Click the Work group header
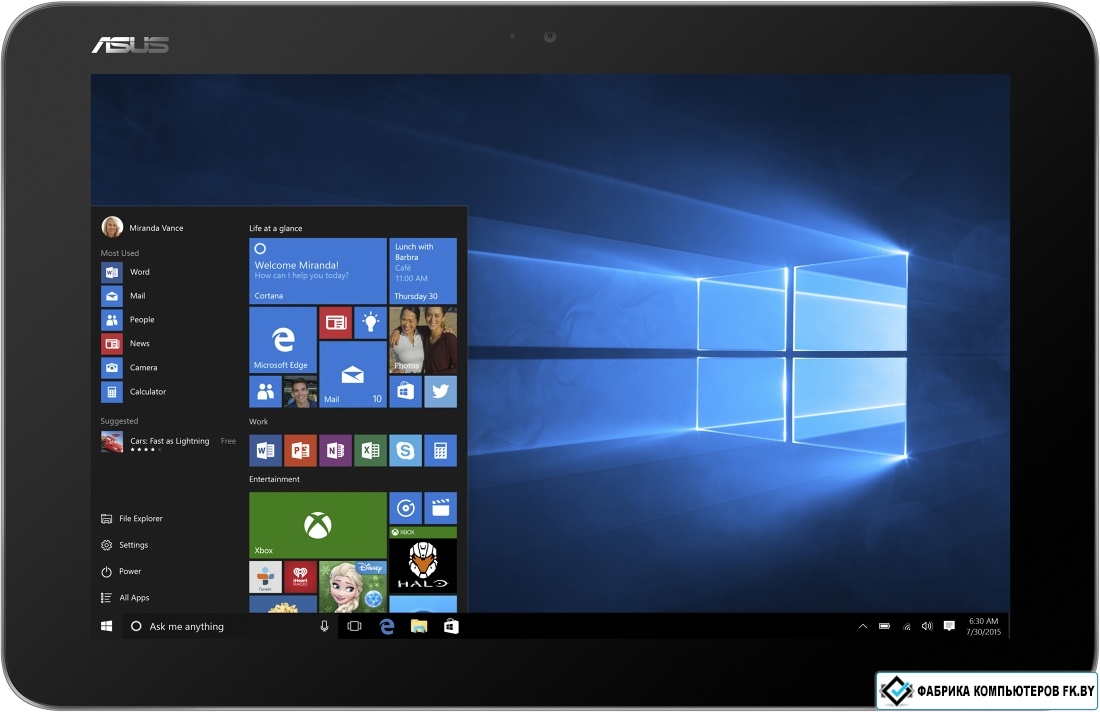 pyautogui.click(x=258, y=422)
